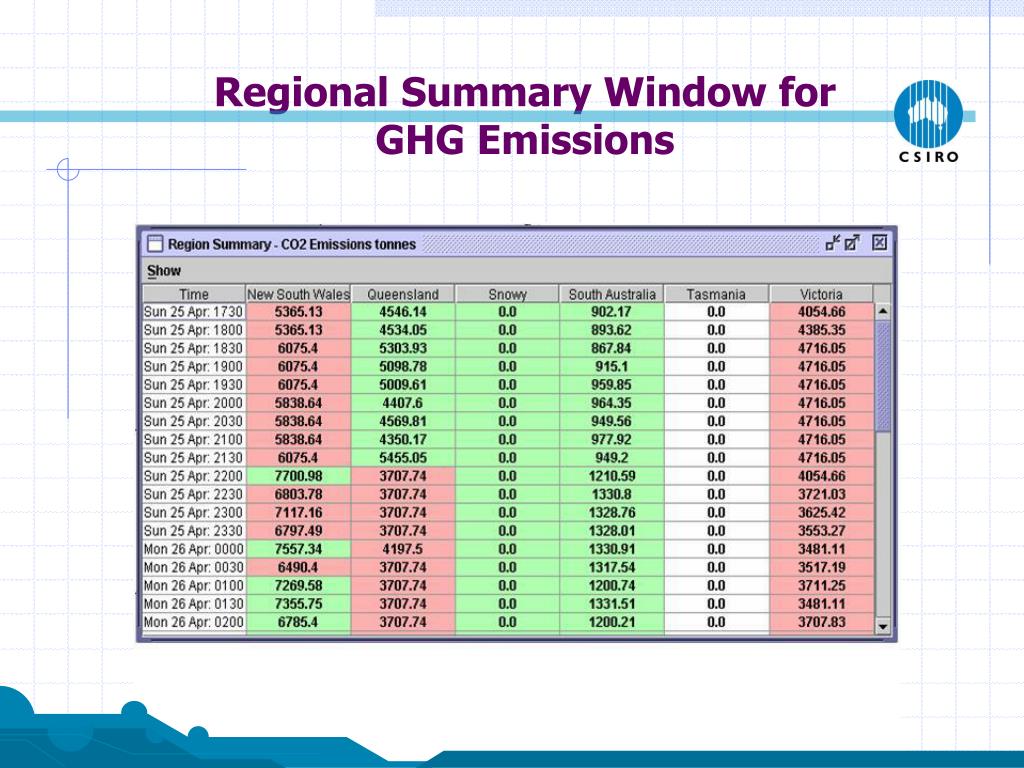Select row Mon 26 Apr: 0030

click(508, 568)
